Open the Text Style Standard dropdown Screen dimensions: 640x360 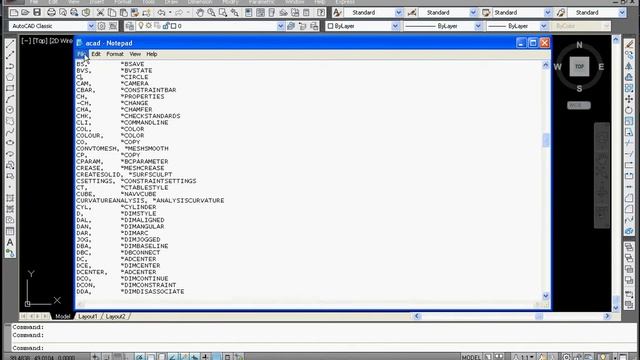(x=398, y=13)
